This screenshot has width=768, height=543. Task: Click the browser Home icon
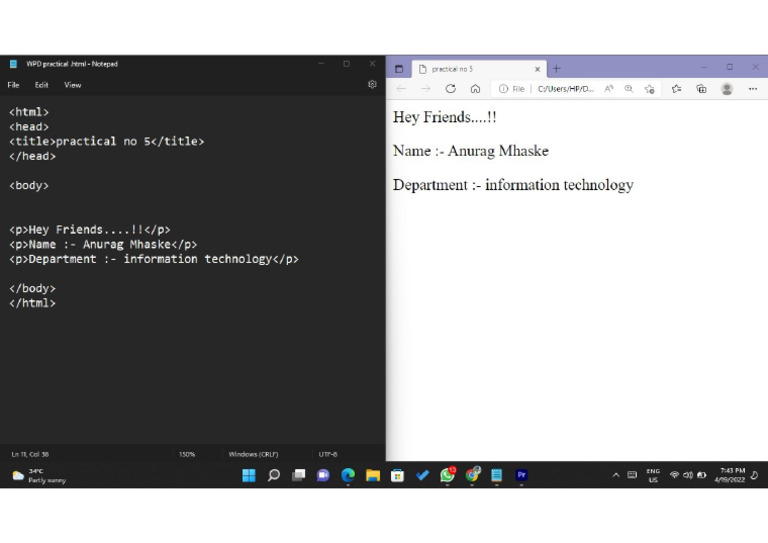475,89
